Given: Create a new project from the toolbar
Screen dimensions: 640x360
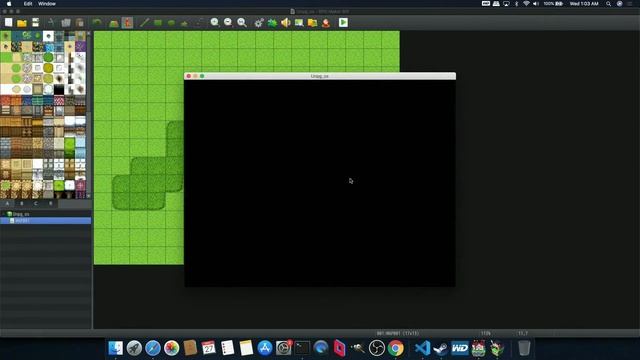Looking at the screenshot, I should click(x=9, y=22).
